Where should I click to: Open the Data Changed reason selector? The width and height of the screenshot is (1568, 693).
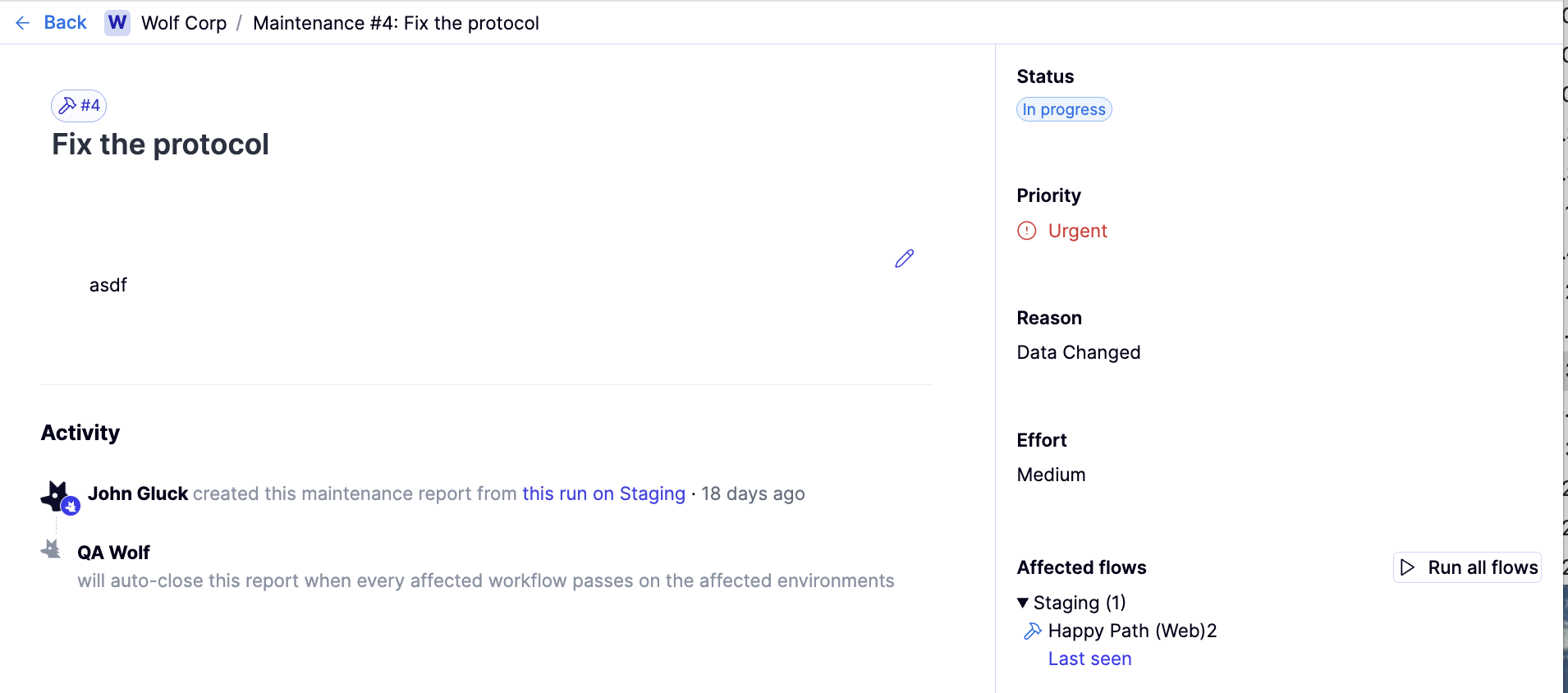point(1078,352)
